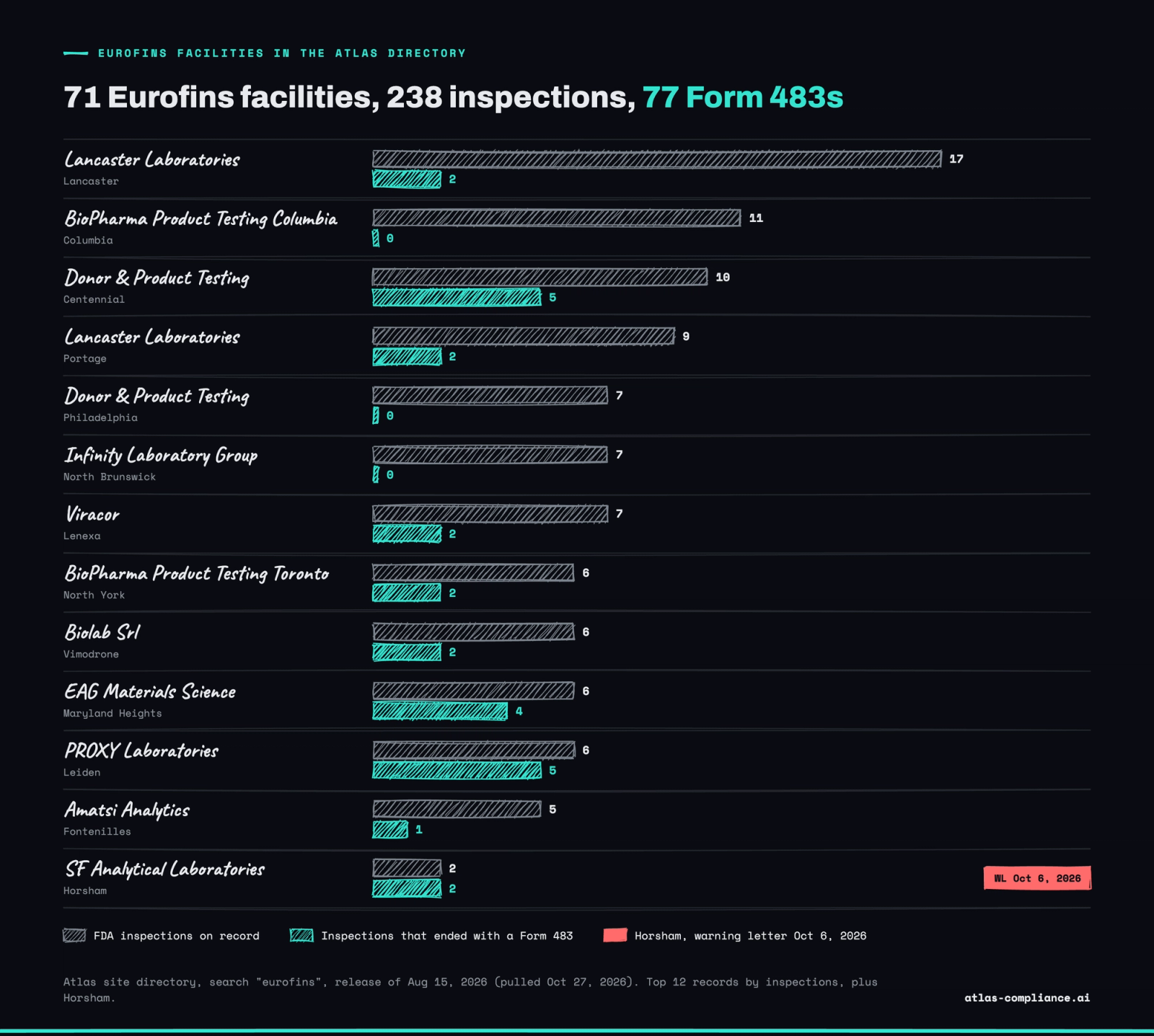Click the teal Form 483 legend swatch

301,936
